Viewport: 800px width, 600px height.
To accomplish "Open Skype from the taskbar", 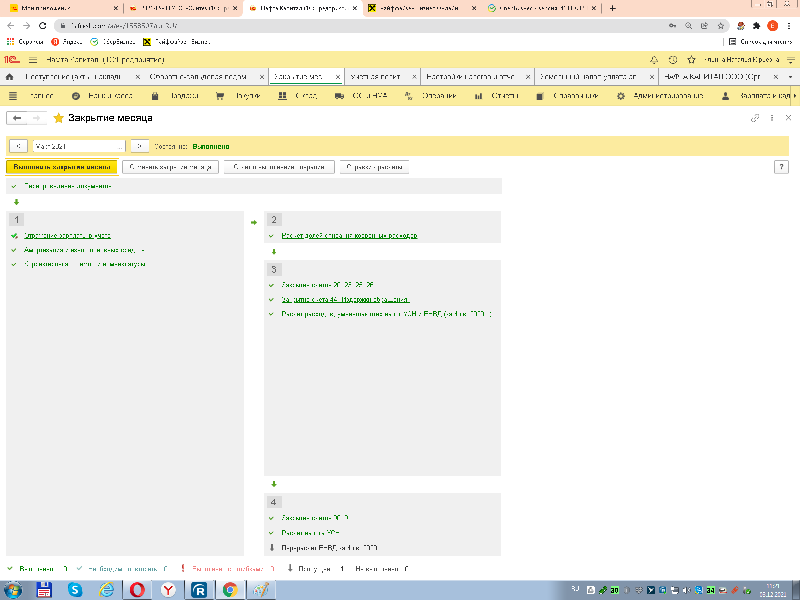I will pyautogui.click(x=75, y=590).
